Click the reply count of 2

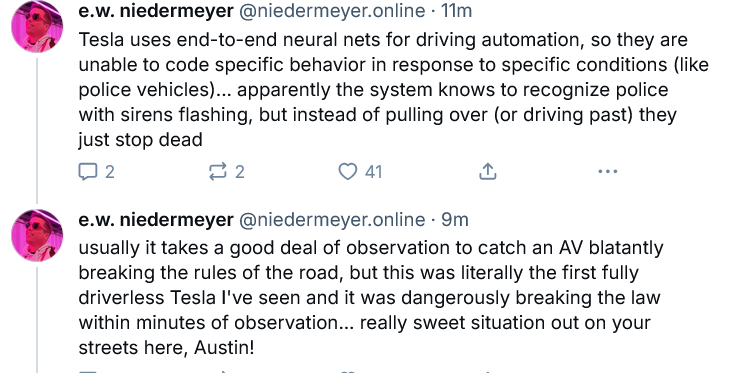click(109, 172)
